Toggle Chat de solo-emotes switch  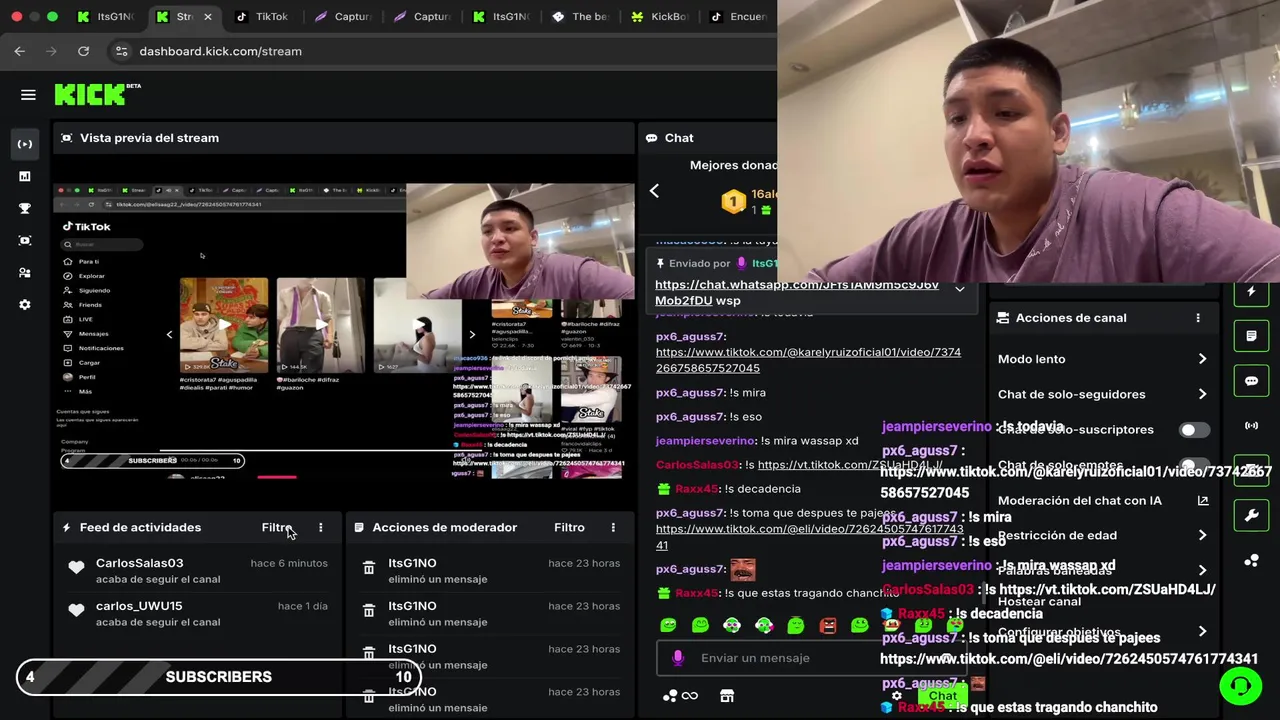[1194, 466]
